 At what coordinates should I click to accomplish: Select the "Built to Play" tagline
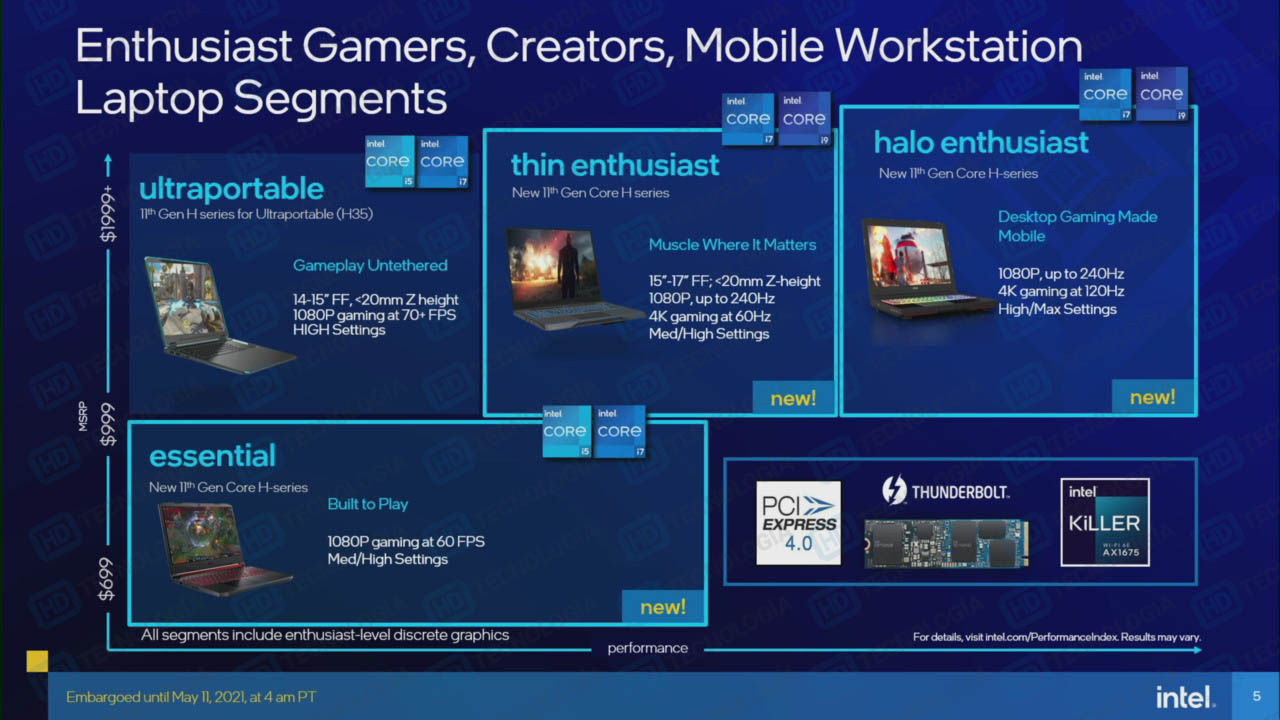(x=368, y=504)
